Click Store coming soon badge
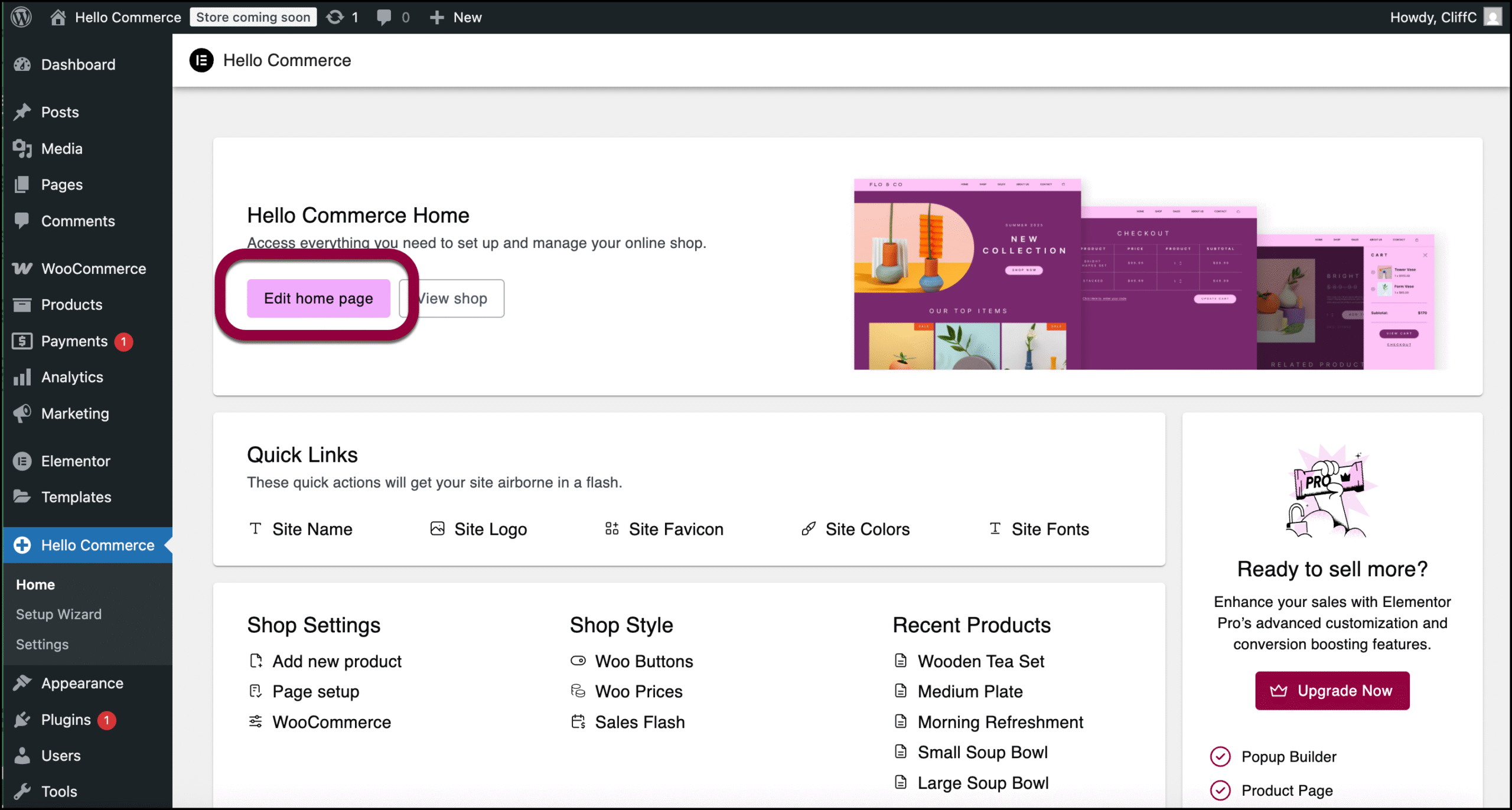Image resolution: width=1512 pixels, height=810 pixels. pyautogui.click(x=253, y=17)
